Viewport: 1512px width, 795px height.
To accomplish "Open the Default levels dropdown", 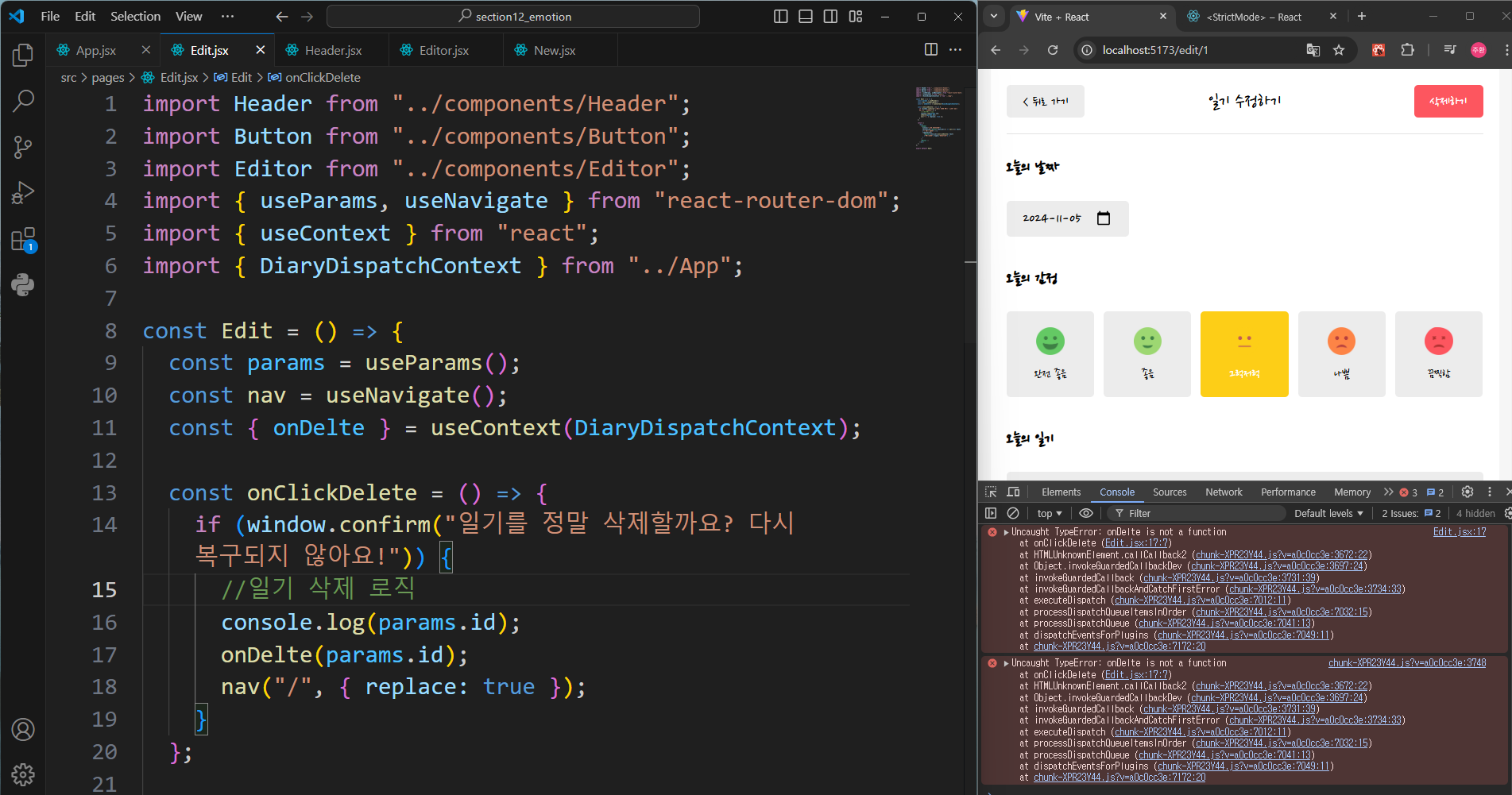I will (1328, 513).
